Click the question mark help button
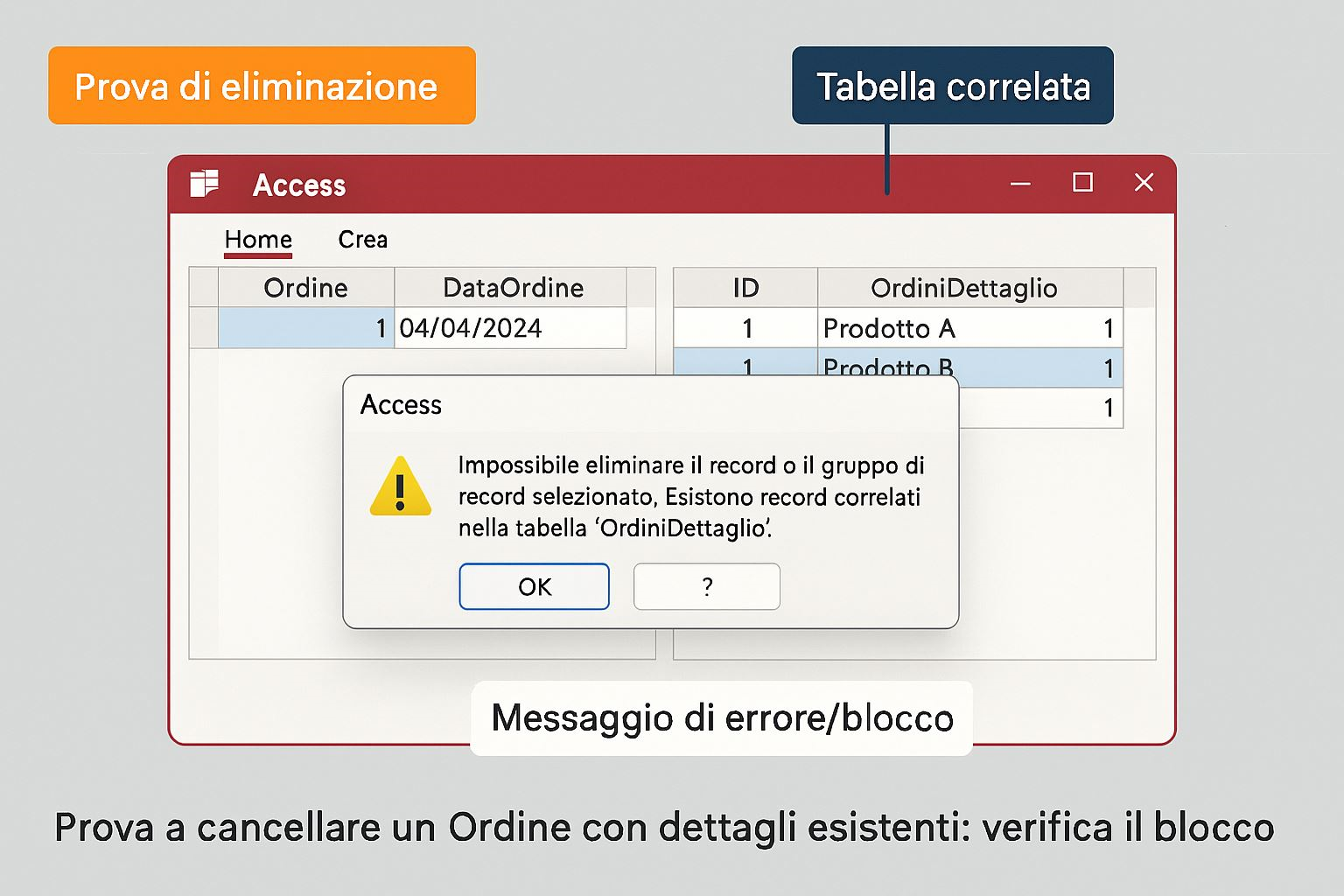 [706, 586]
